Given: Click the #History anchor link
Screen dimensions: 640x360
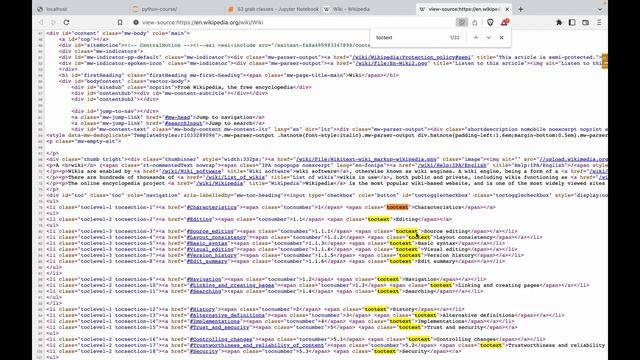Looking at the screenshot, I should point(202,309).
